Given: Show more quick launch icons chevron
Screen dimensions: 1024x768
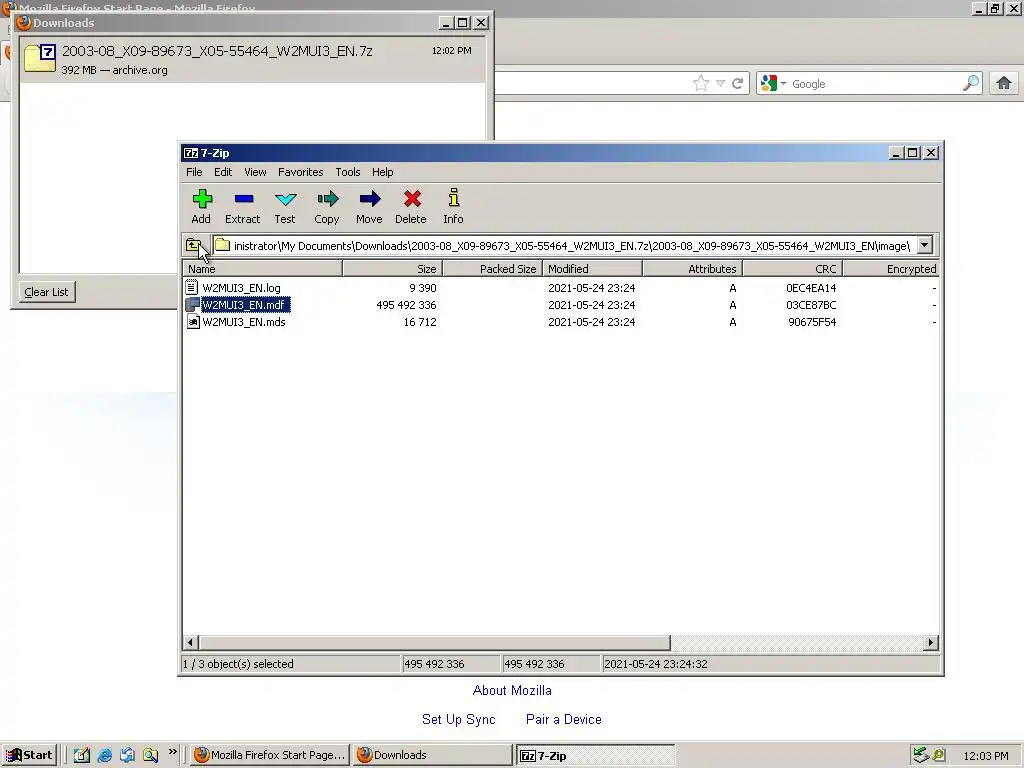Looking at the screenshot, I should 172,752.
